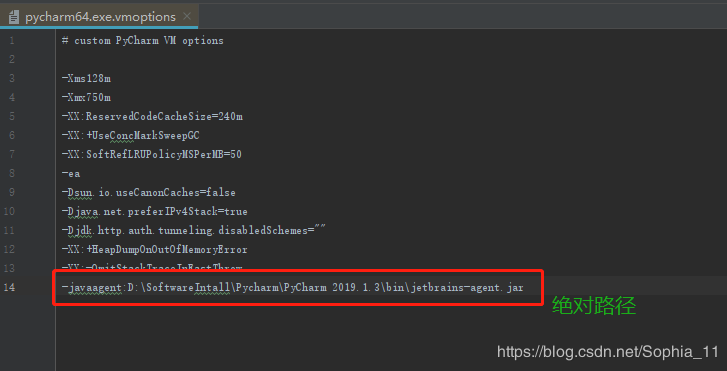Click the +HeapDumpOnOutOfMemoryError line
The height and width of the screenshot is (371, 727).
point(154,250)
